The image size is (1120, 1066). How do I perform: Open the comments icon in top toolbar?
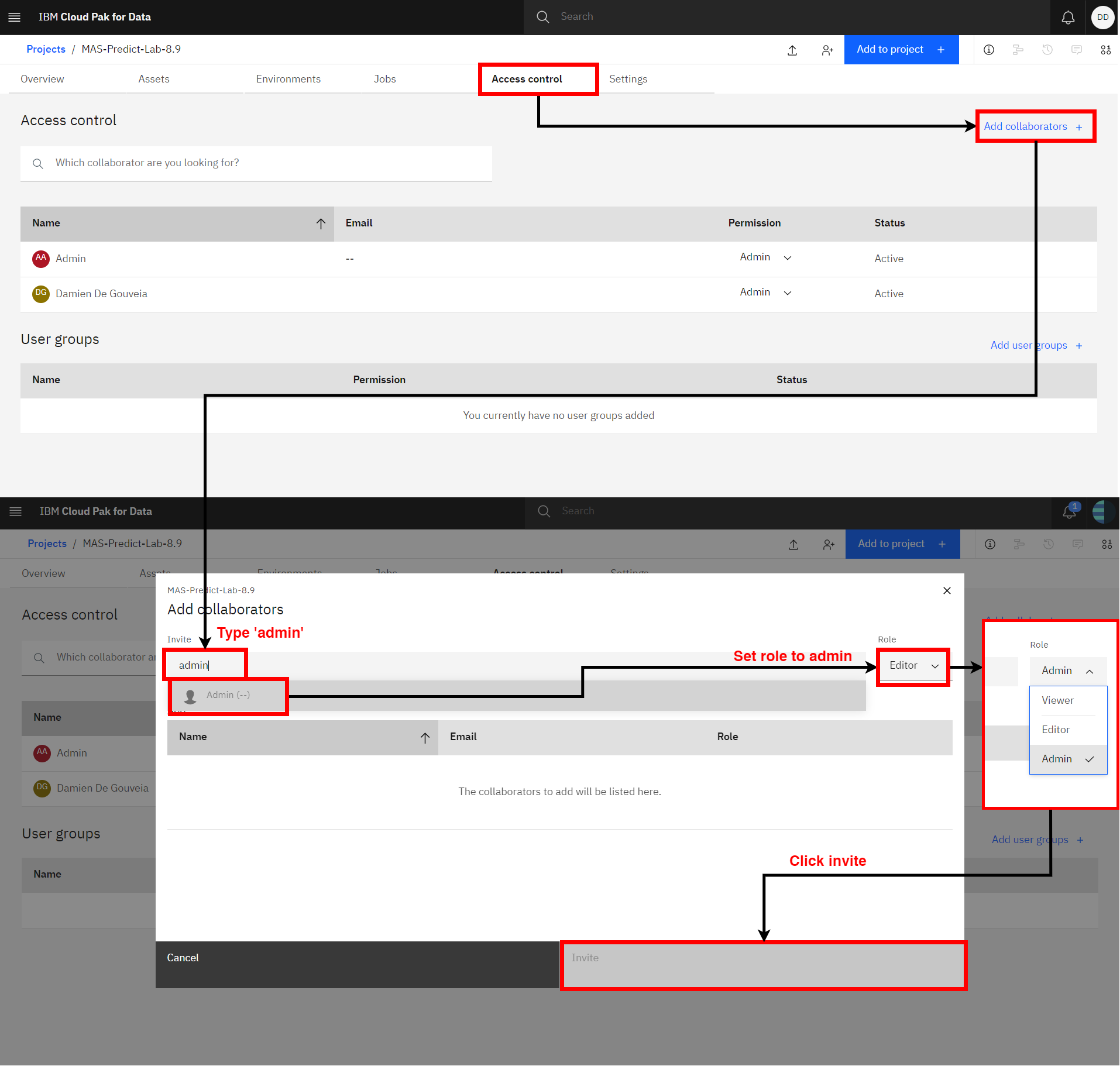pos(1077,50)
